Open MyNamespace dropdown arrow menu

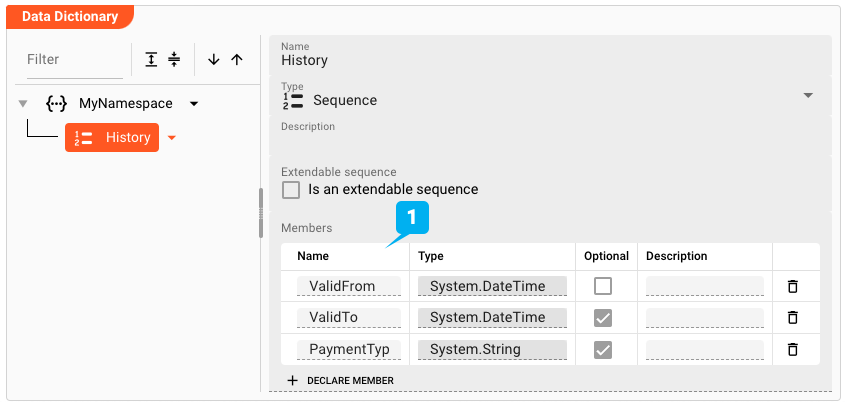[194, 104]
